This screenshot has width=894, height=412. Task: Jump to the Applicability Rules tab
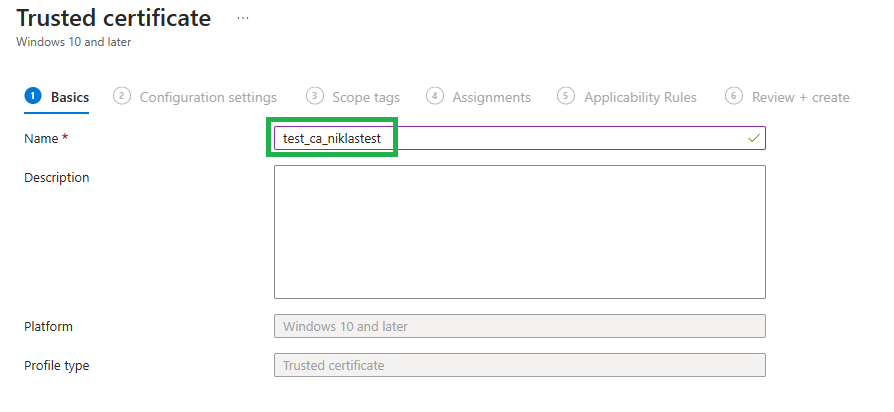(640, 97)
